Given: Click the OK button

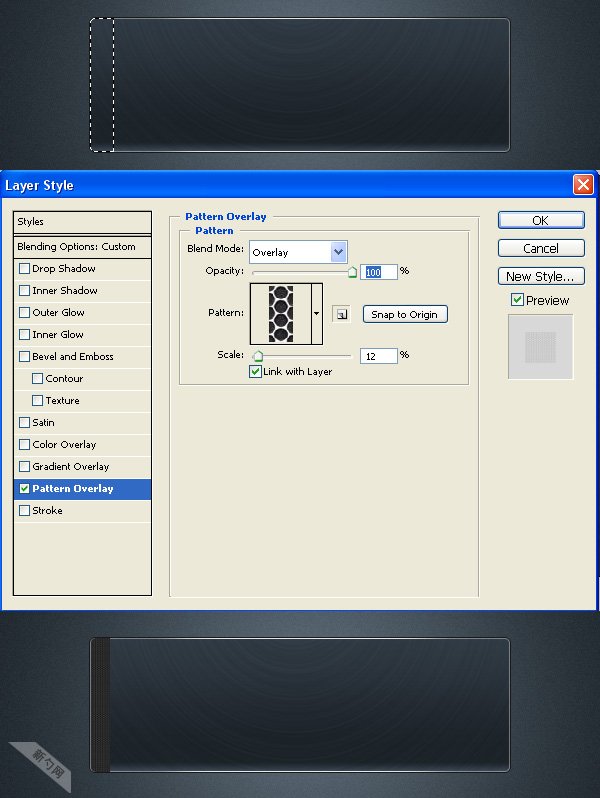Looking at the screenshot, I should pos(541,220).
